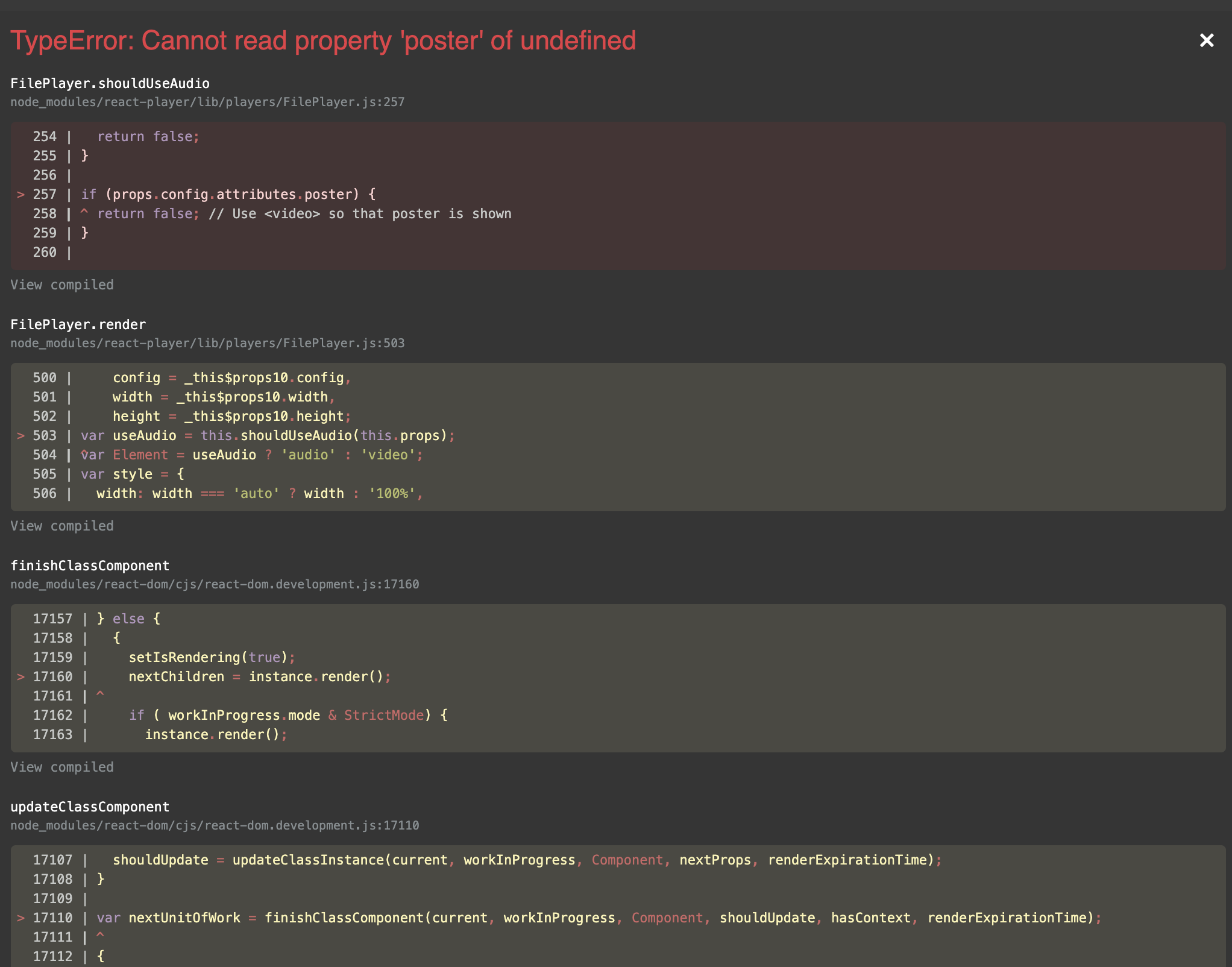Select the finishClassComponent stack frame
The image size is (1232, 967).
tap(89, 565)
